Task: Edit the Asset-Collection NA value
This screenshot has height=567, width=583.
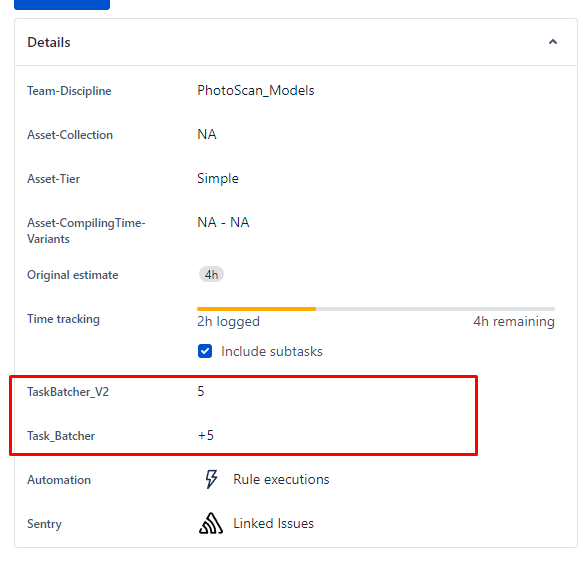Action: pos(207,134)
